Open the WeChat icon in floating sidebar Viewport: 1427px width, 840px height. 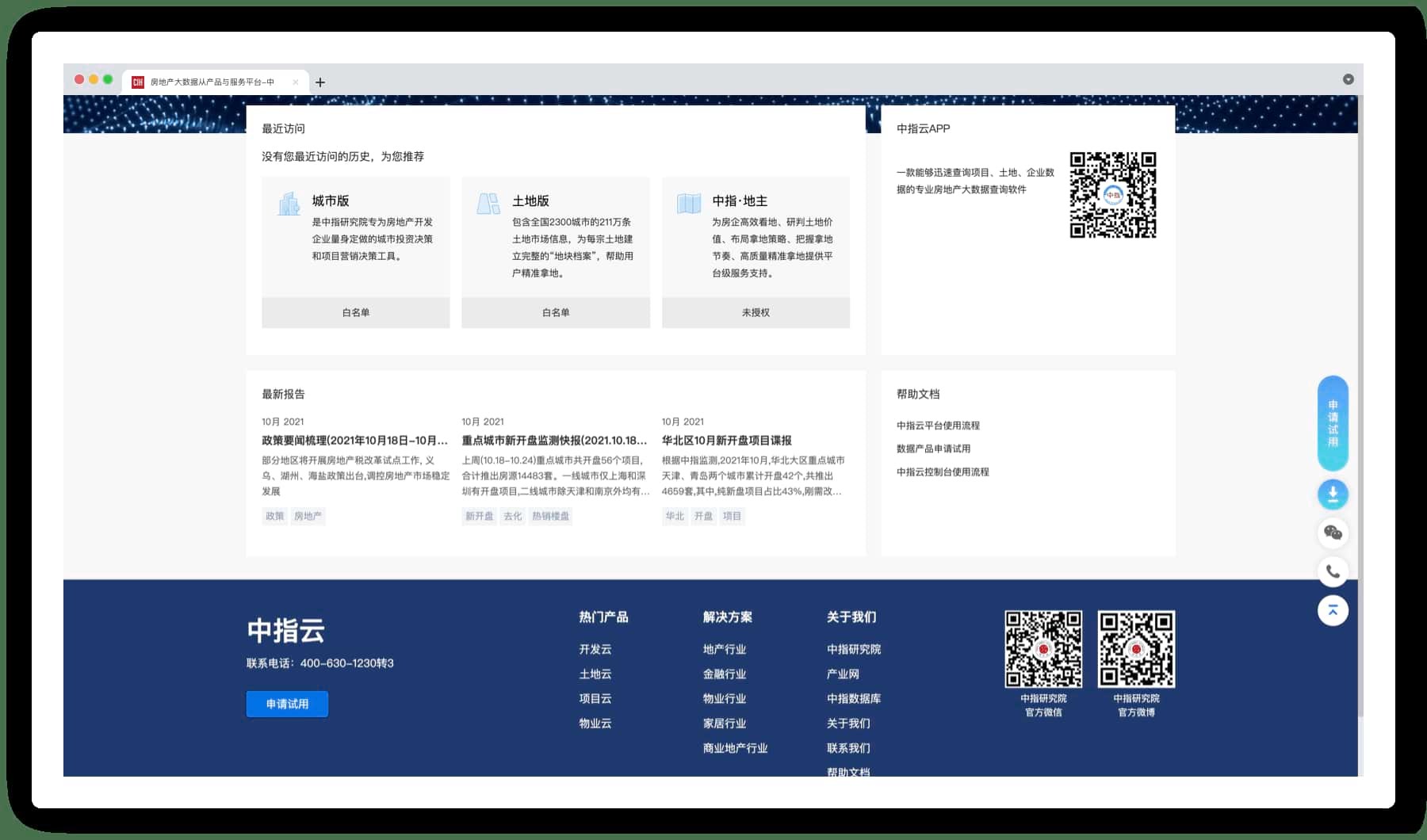(x=1333, y=533)
